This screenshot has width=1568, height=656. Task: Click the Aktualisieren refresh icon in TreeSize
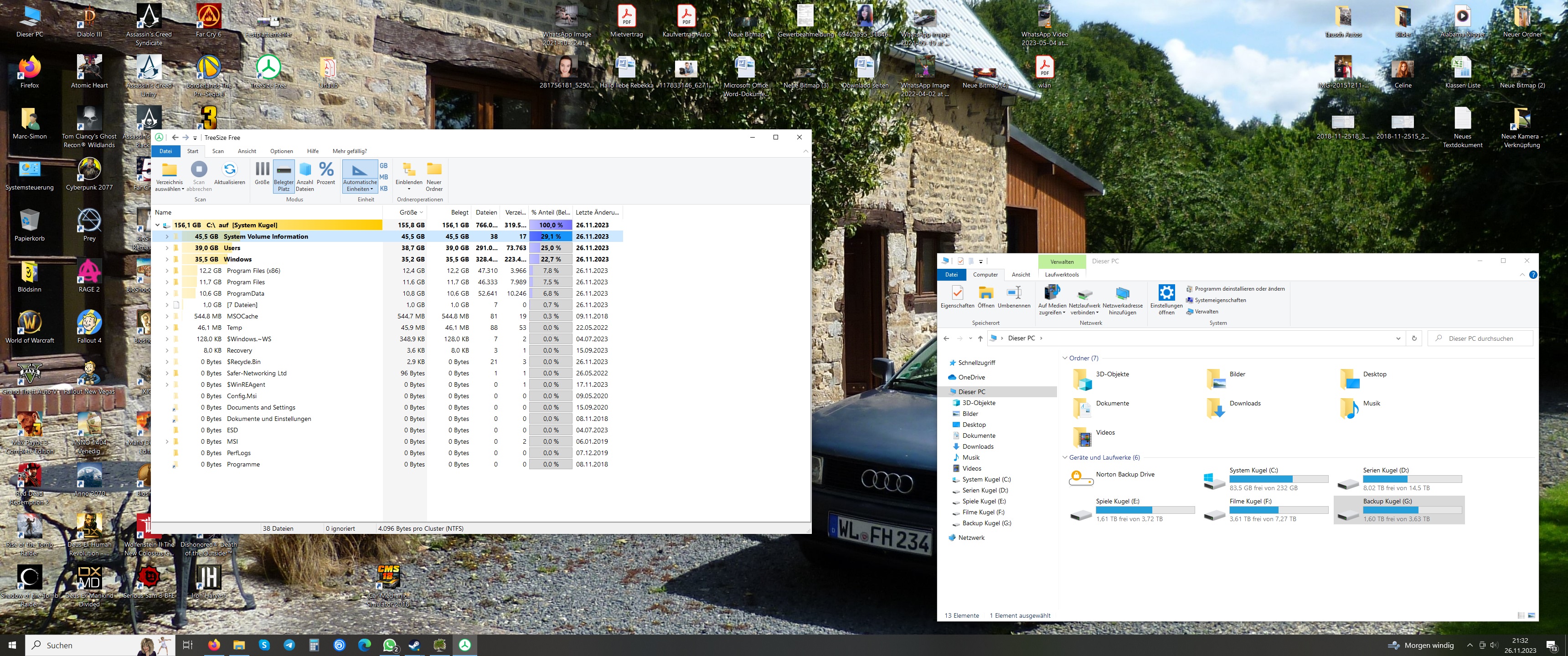click(229, 170)
